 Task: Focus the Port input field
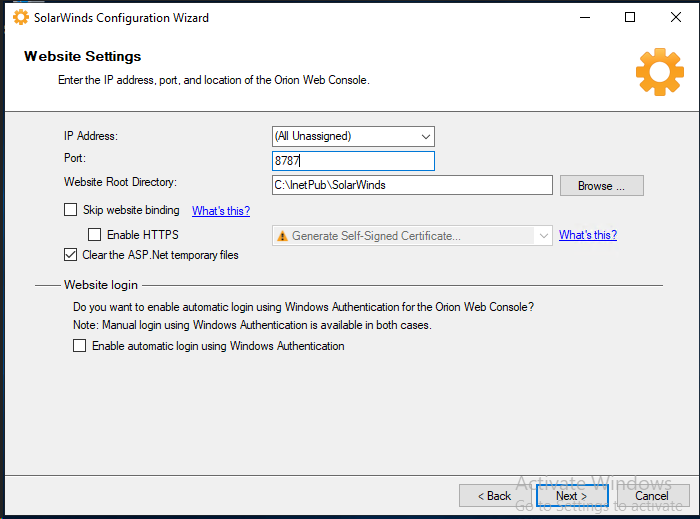click(352, 161)
